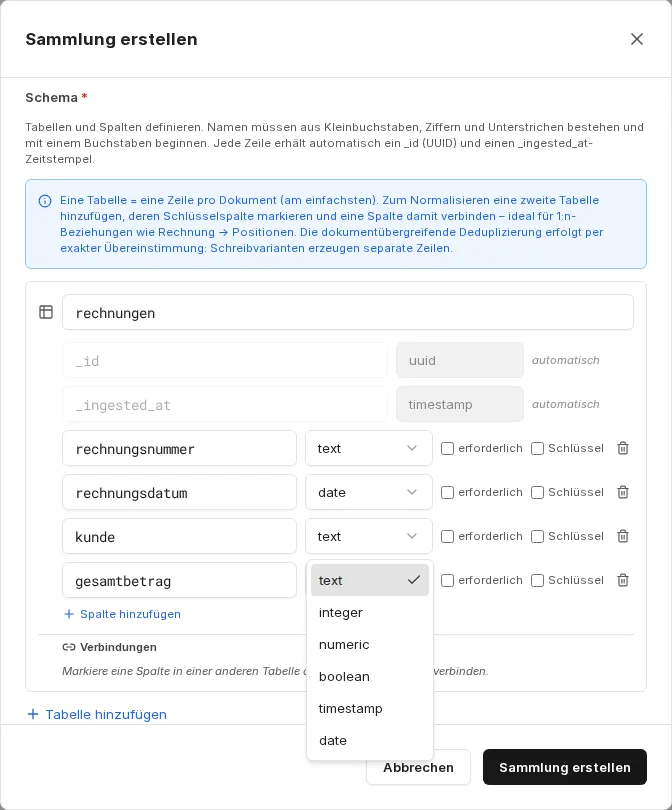Delete the kunde column via trash icon
The image size is (672, 810).
(x=623, y=536)
